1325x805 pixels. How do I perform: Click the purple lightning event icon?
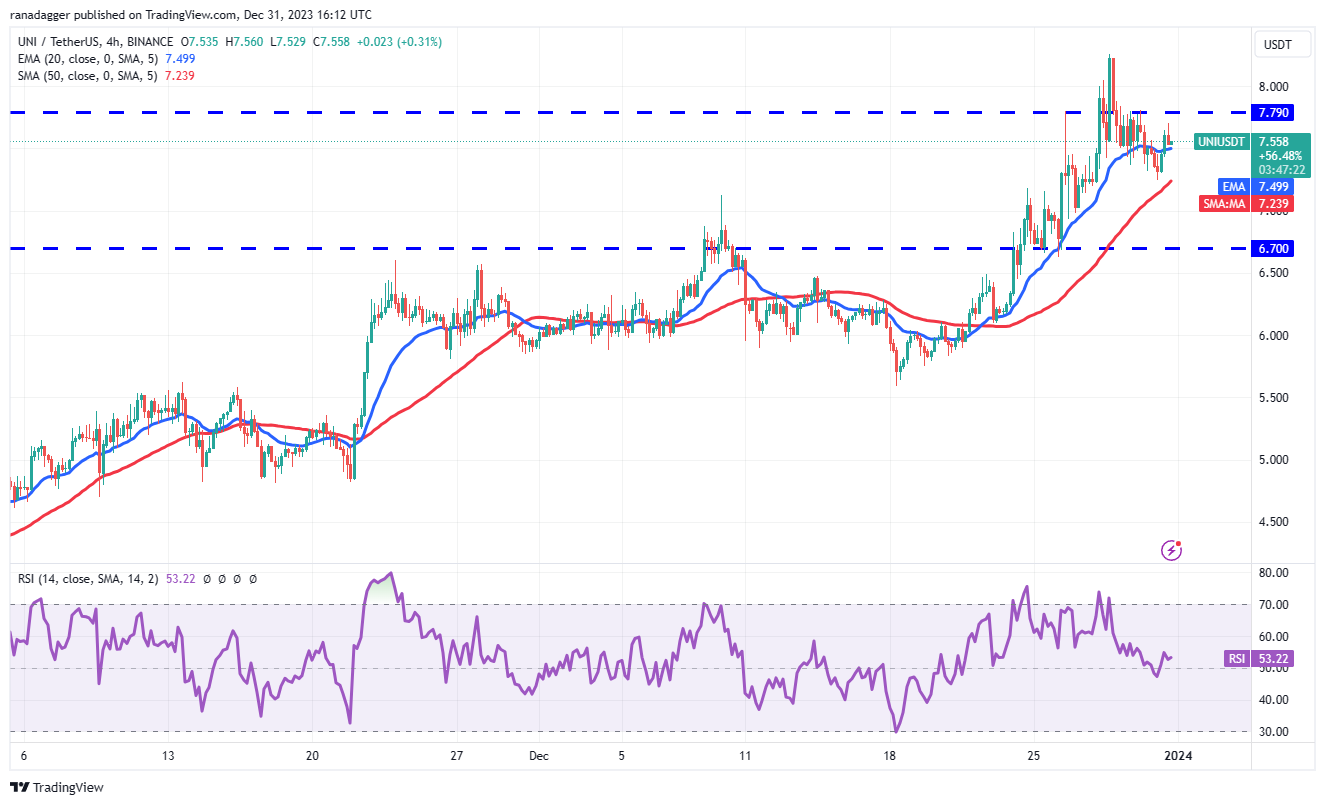(1172, 549)
